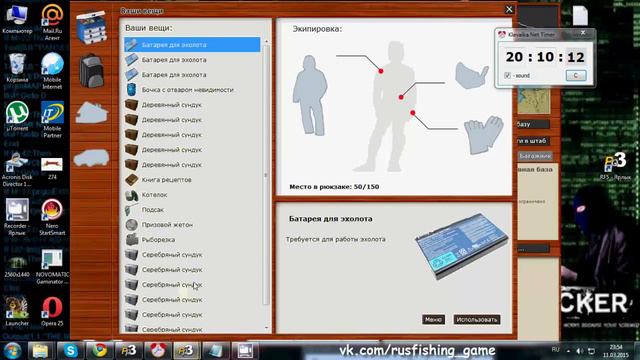640x360 pixels.
Task: Open the backpack section icon
Action: click(91, 70)
